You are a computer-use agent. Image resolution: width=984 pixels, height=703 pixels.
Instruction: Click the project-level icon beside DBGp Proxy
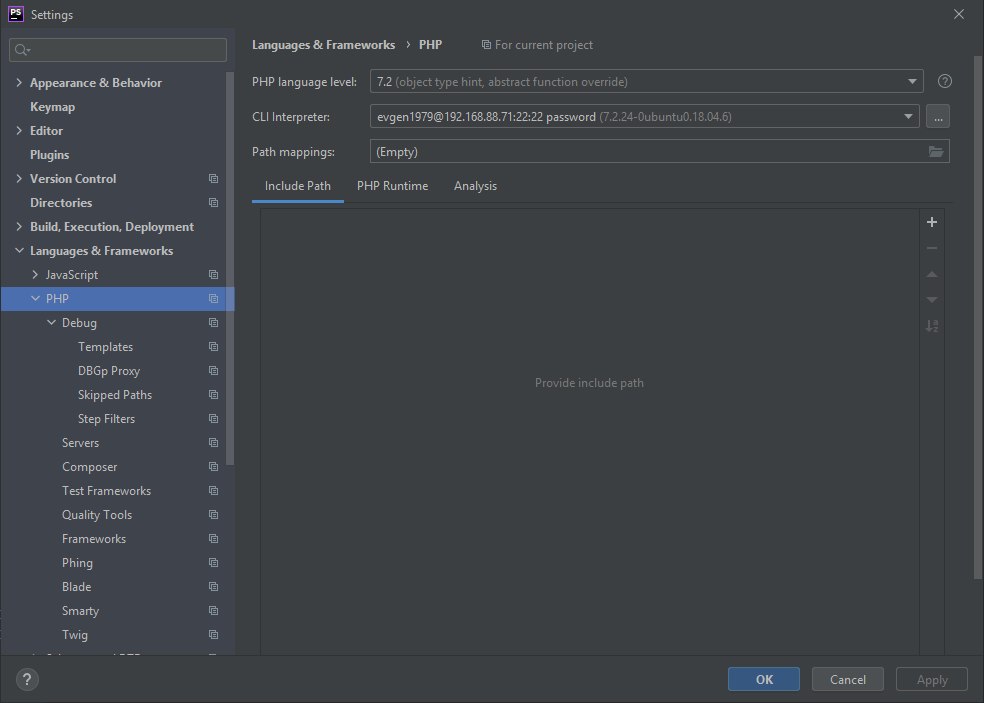point(213,371)
